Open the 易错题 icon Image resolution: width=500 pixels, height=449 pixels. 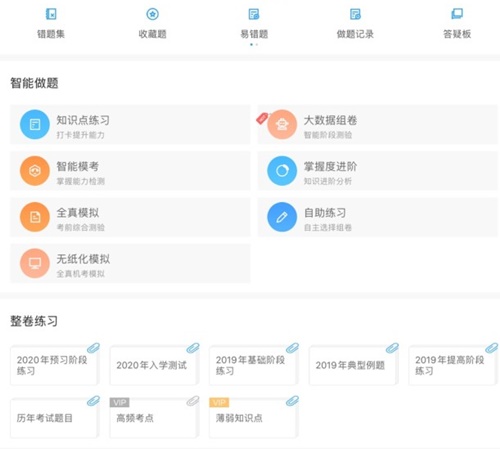tap(254, 14)
